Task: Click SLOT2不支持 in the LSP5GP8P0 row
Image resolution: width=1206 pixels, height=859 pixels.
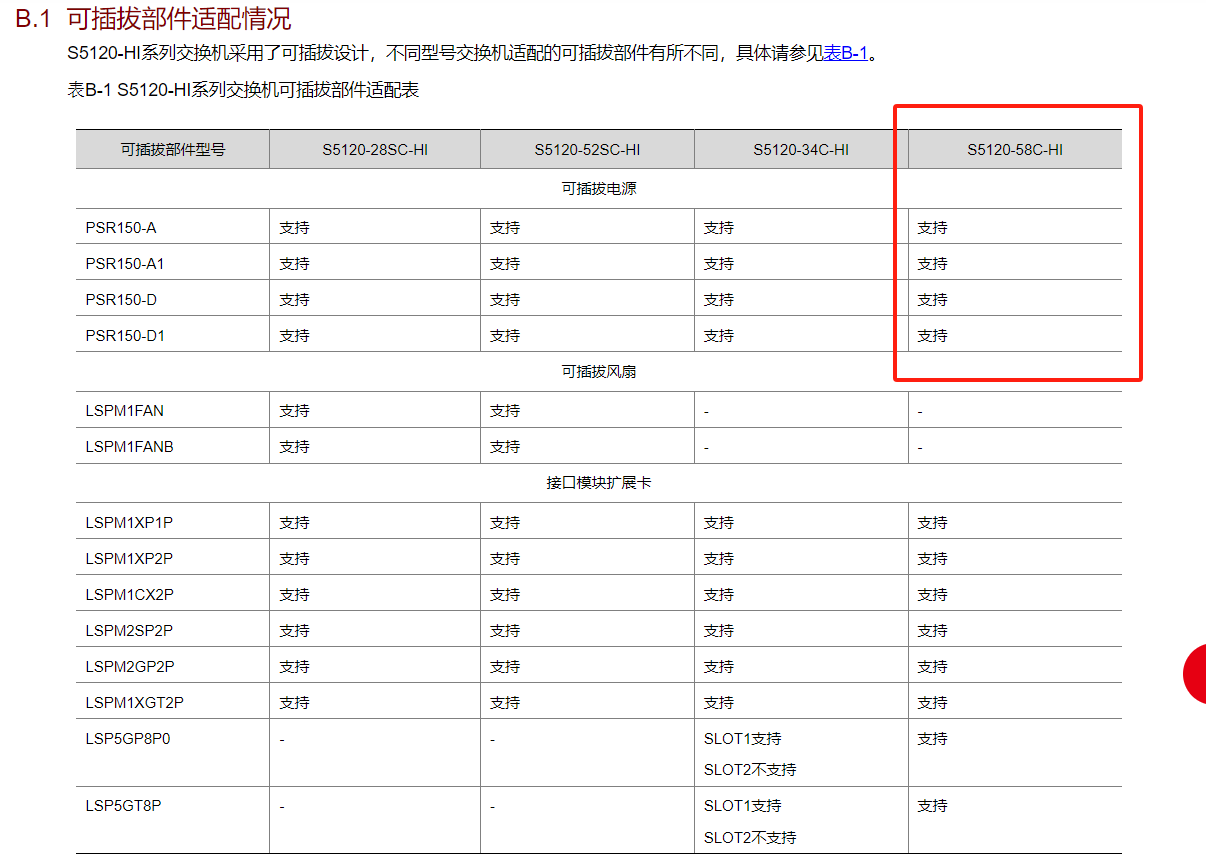Action: point(750,770)
